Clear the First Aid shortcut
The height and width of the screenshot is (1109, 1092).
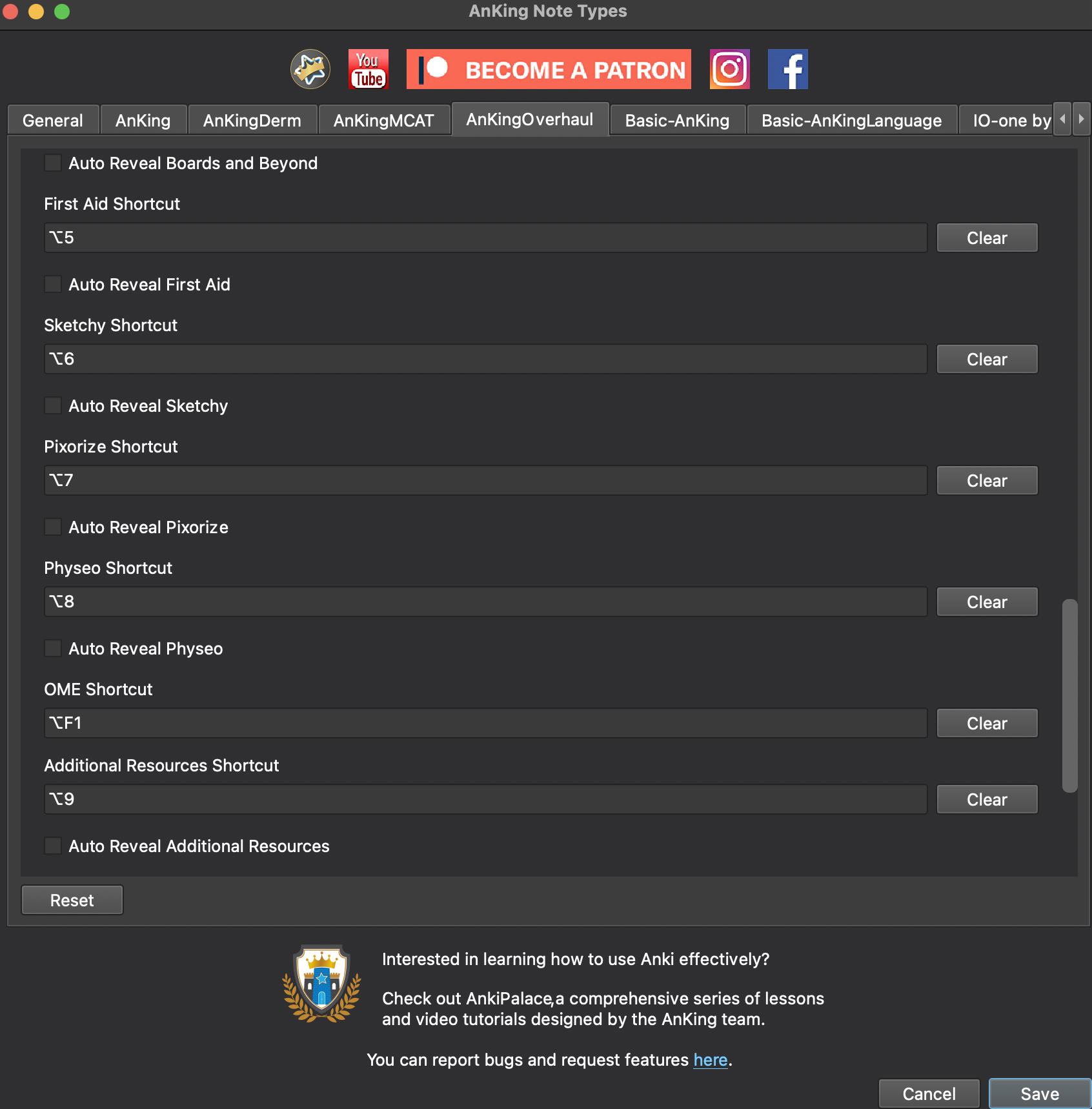tap(987, 238)
